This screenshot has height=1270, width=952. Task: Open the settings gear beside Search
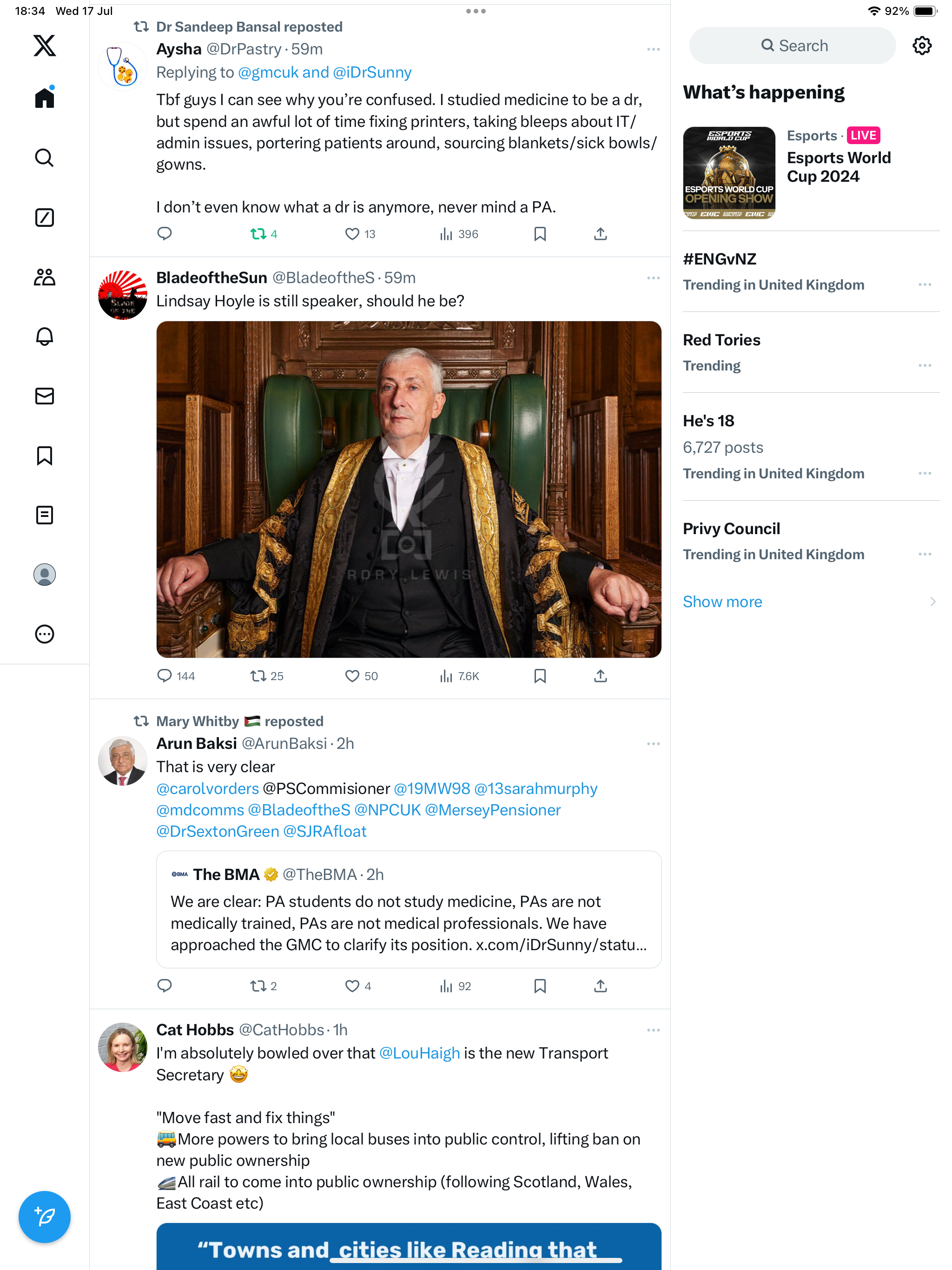click(x=922, y=46)
